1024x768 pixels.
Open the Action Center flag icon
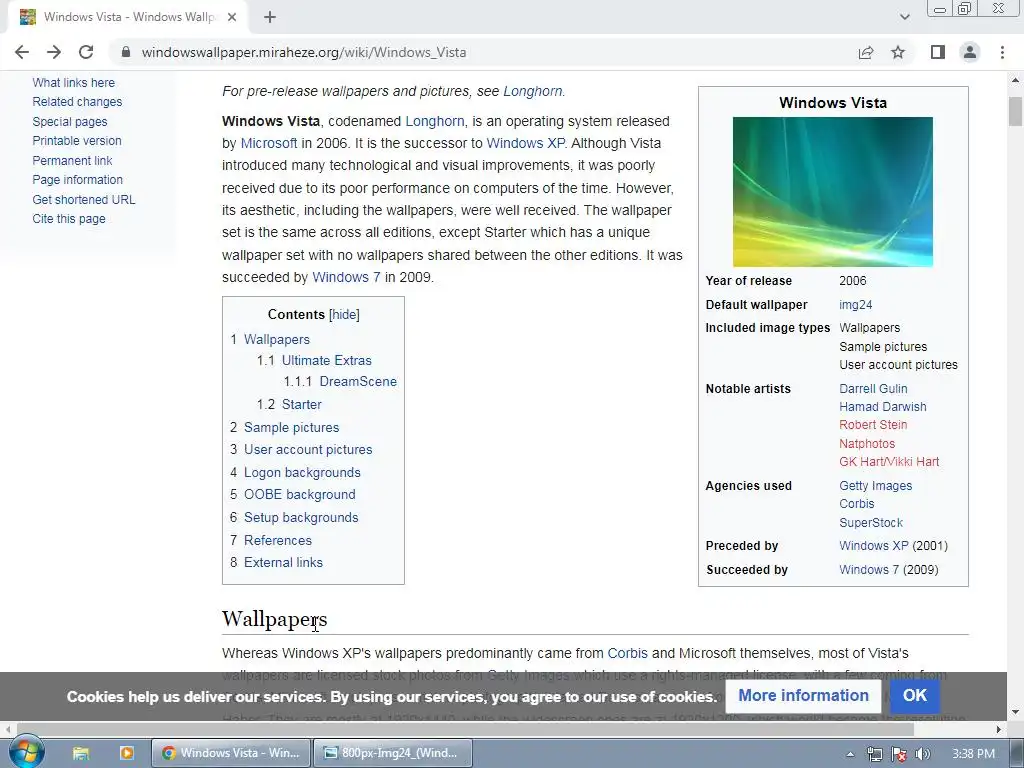[899, 754]
